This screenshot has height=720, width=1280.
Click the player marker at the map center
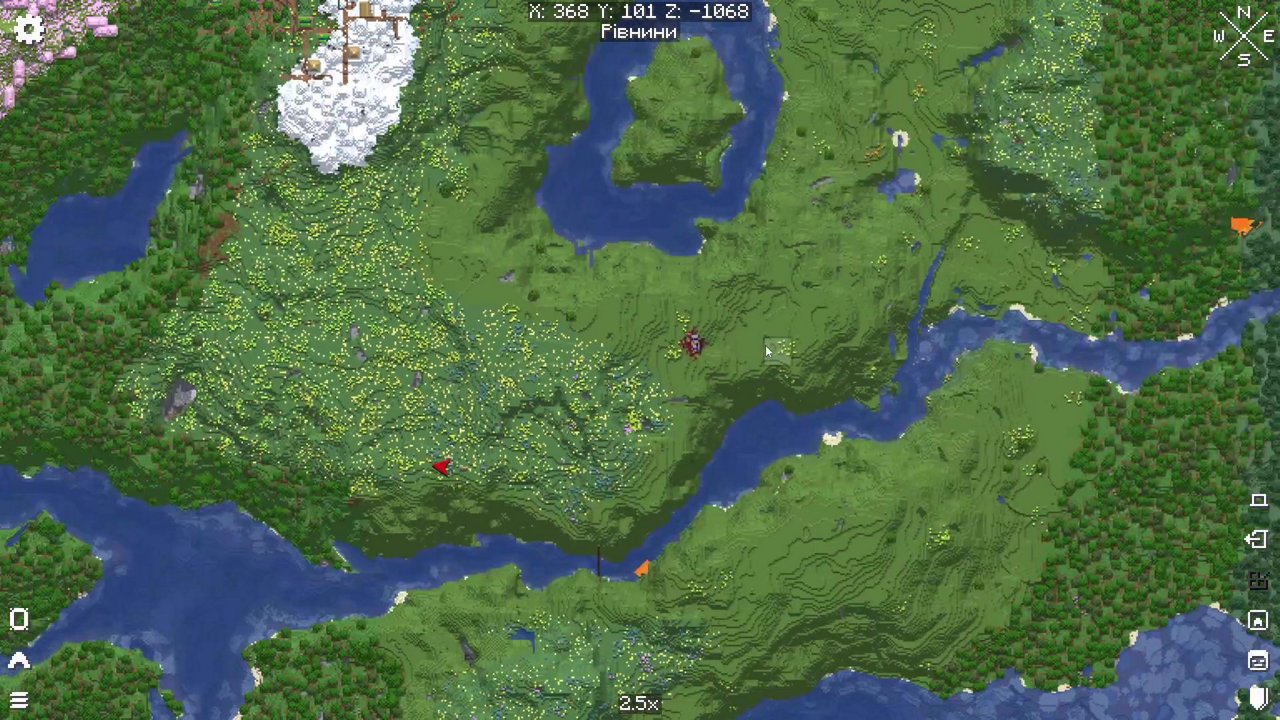click(692, 344)
